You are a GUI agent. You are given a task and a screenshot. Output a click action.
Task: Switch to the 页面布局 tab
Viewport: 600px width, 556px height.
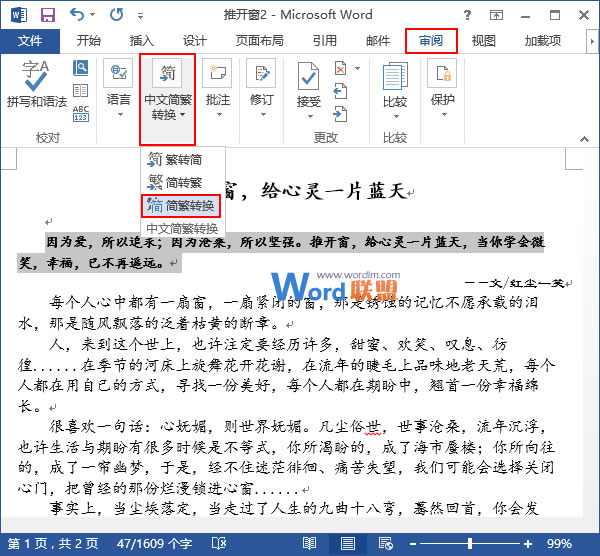259,41
